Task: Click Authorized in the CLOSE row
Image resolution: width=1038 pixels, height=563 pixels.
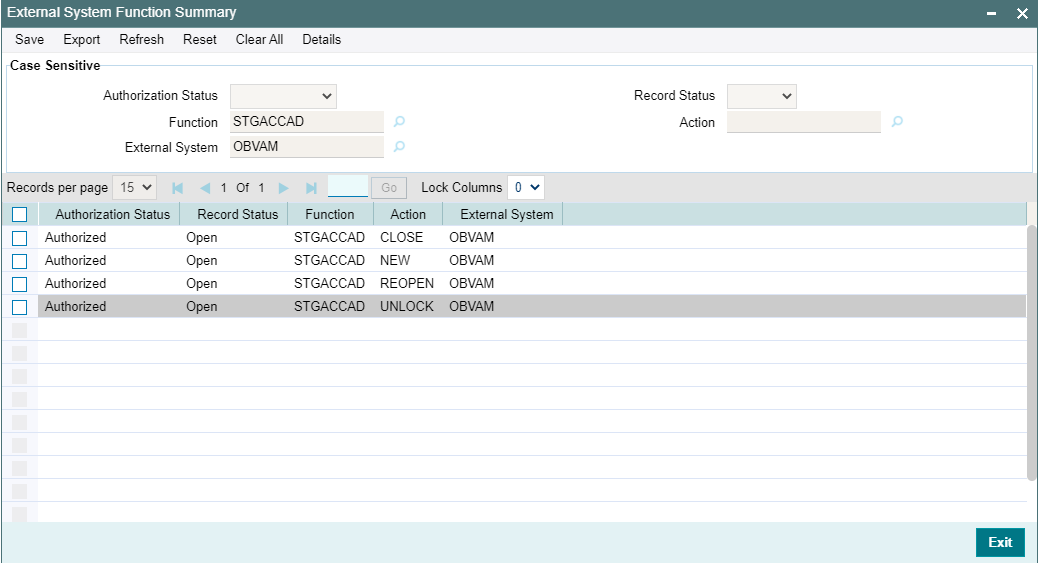Action: [75, 237]
